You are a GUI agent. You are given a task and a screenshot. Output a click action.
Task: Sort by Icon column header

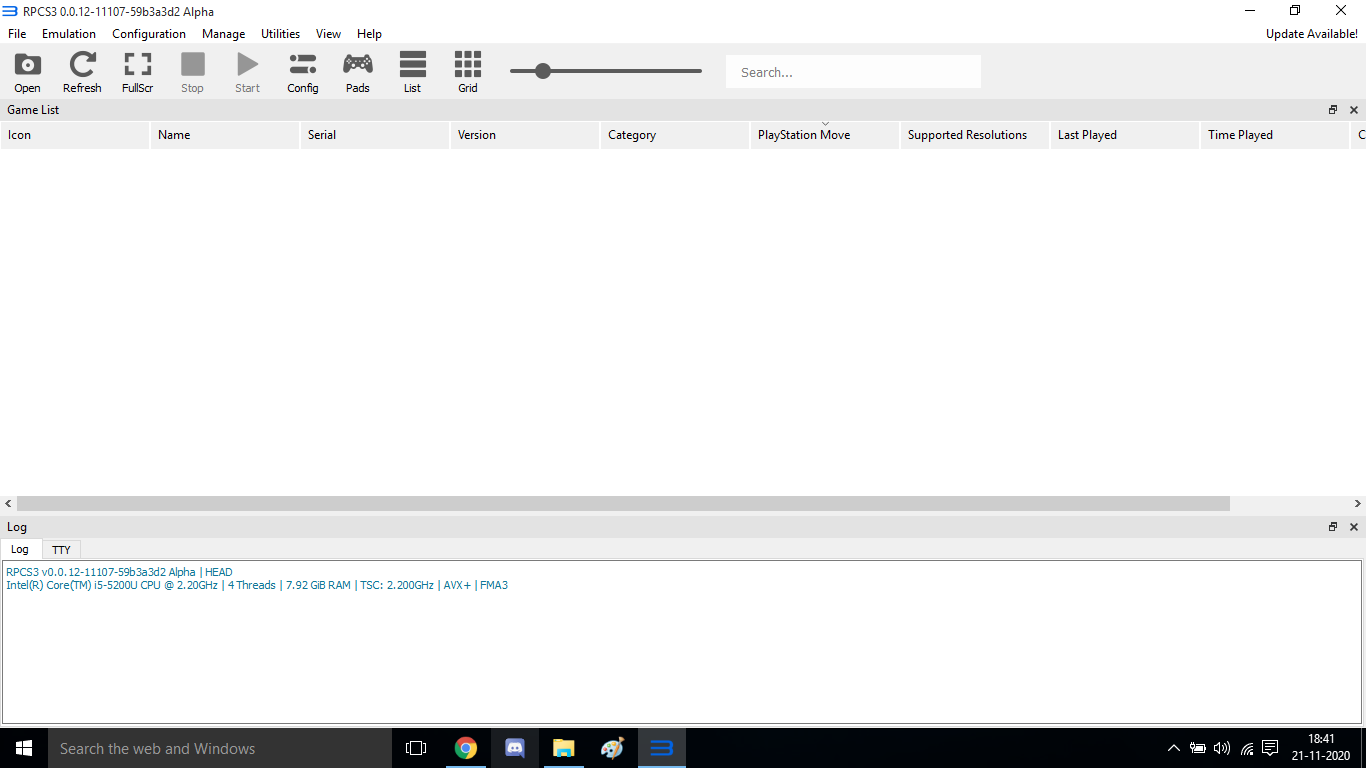click(x=75, y=135)
